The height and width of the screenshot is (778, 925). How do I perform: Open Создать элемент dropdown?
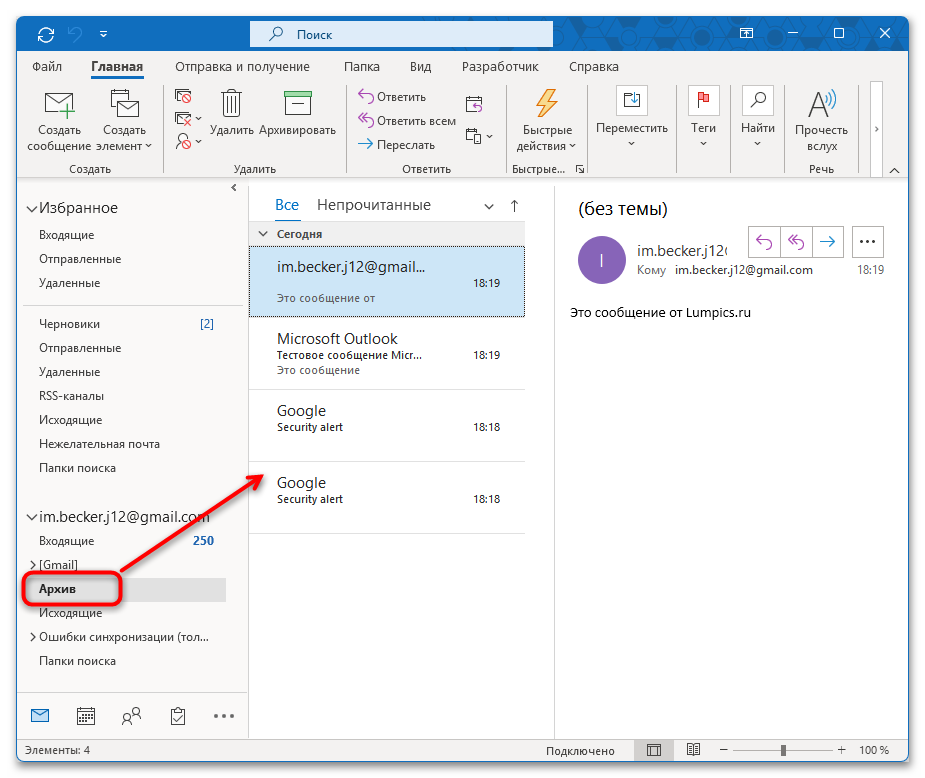tap(124, 121)
